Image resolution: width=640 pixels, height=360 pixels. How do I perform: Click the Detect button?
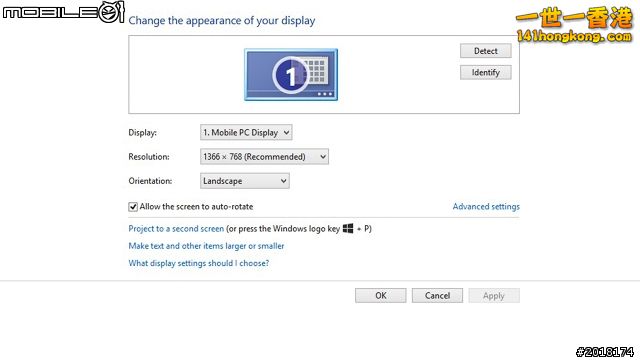pos(486,51)
